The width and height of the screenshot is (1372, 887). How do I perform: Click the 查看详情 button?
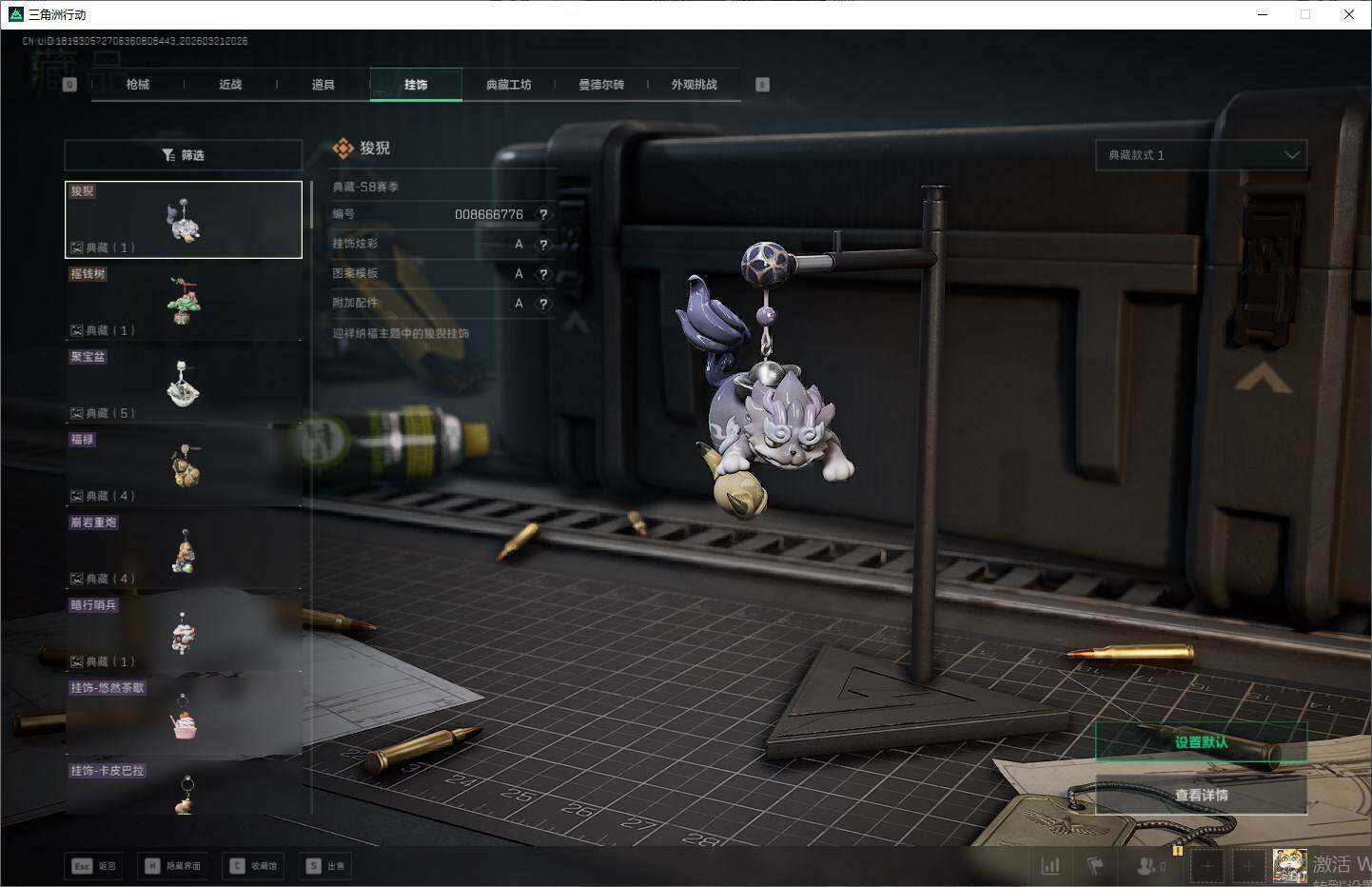tap(1201, 795)
